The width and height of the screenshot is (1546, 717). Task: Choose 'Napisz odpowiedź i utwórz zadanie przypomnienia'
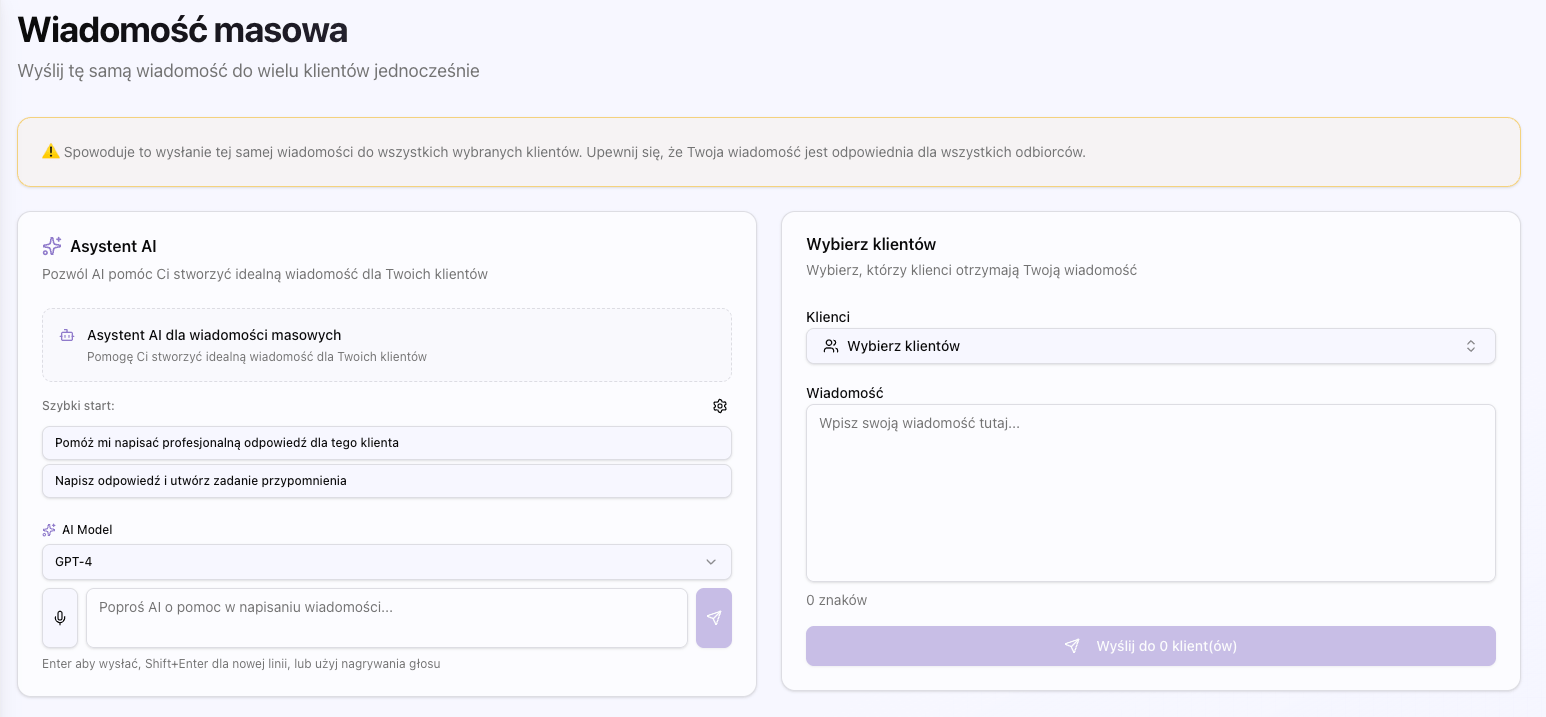pyautogui.click(x=386, y=481)
